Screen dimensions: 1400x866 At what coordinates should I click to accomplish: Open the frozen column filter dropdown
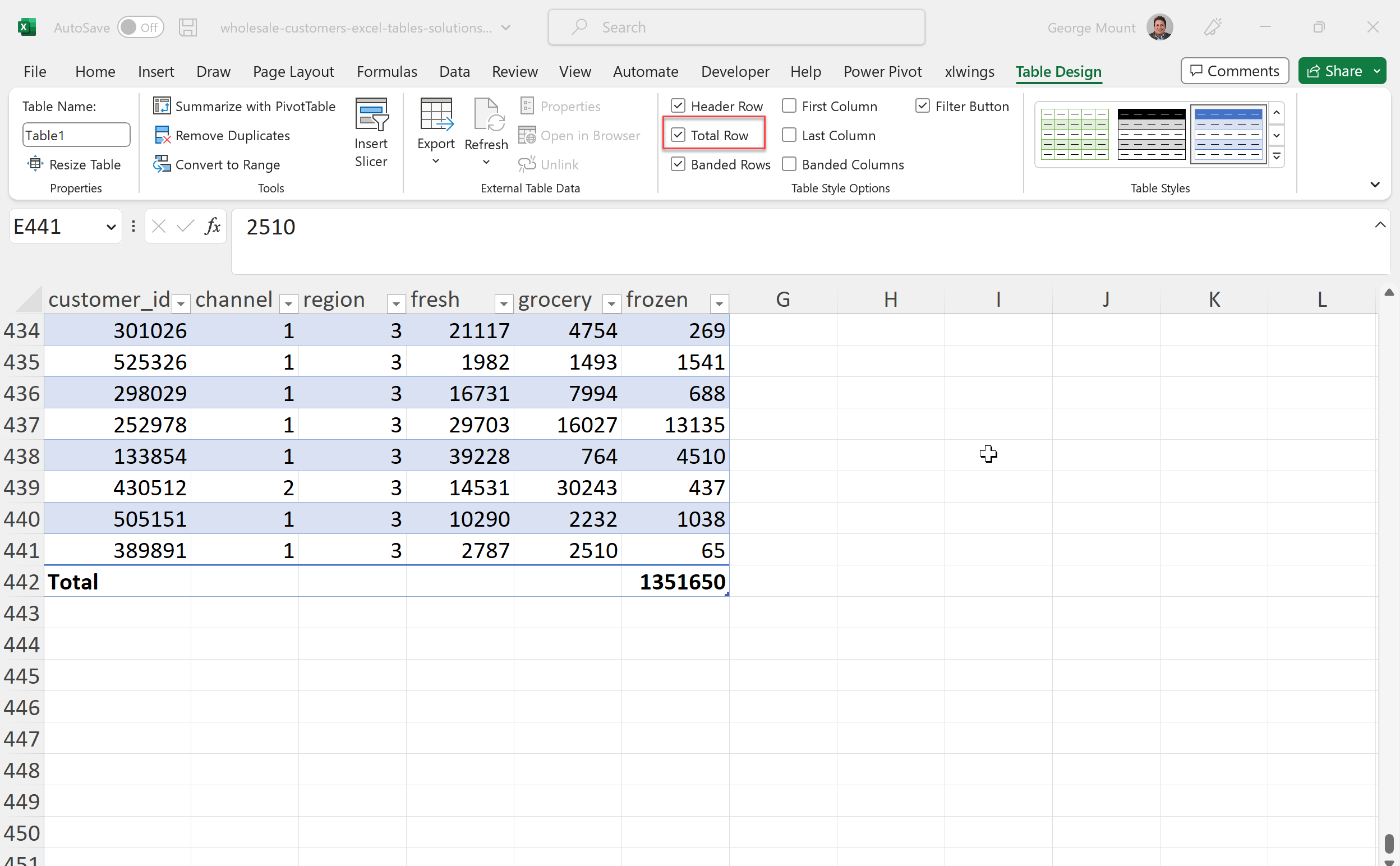pos(719,303)
